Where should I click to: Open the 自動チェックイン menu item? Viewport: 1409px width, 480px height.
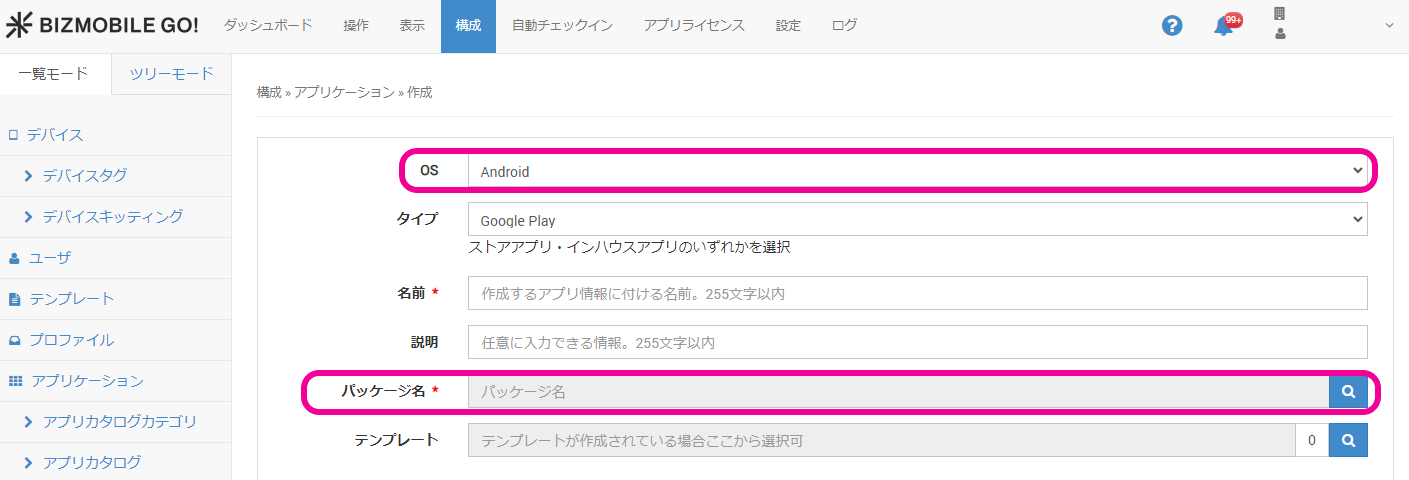point(562,26)
